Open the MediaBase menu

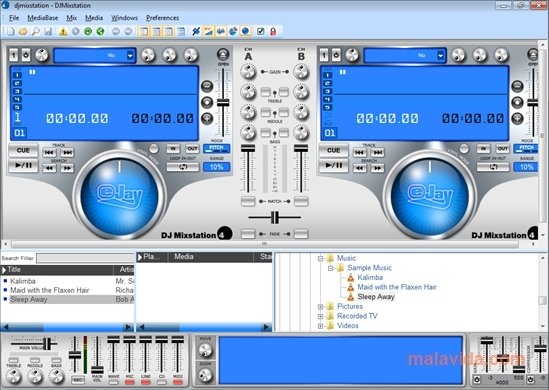tap(43, 18)
